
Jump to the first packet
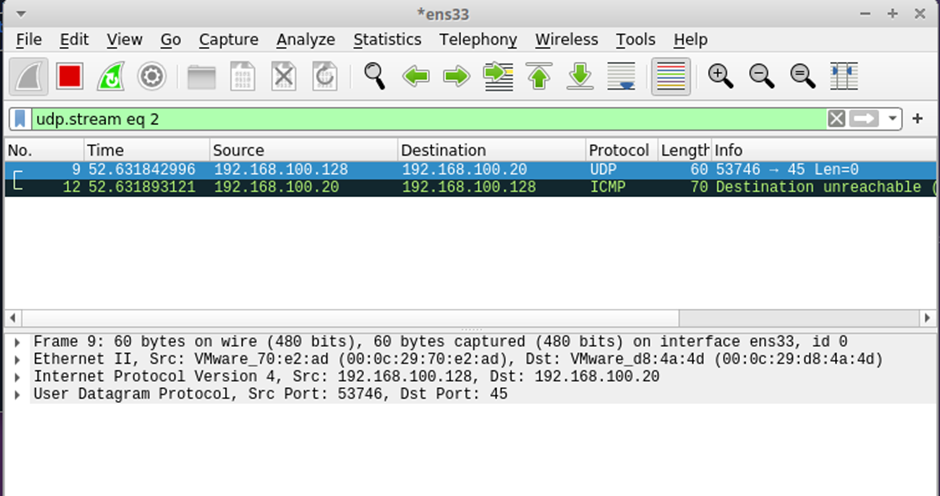coord(539,76)
